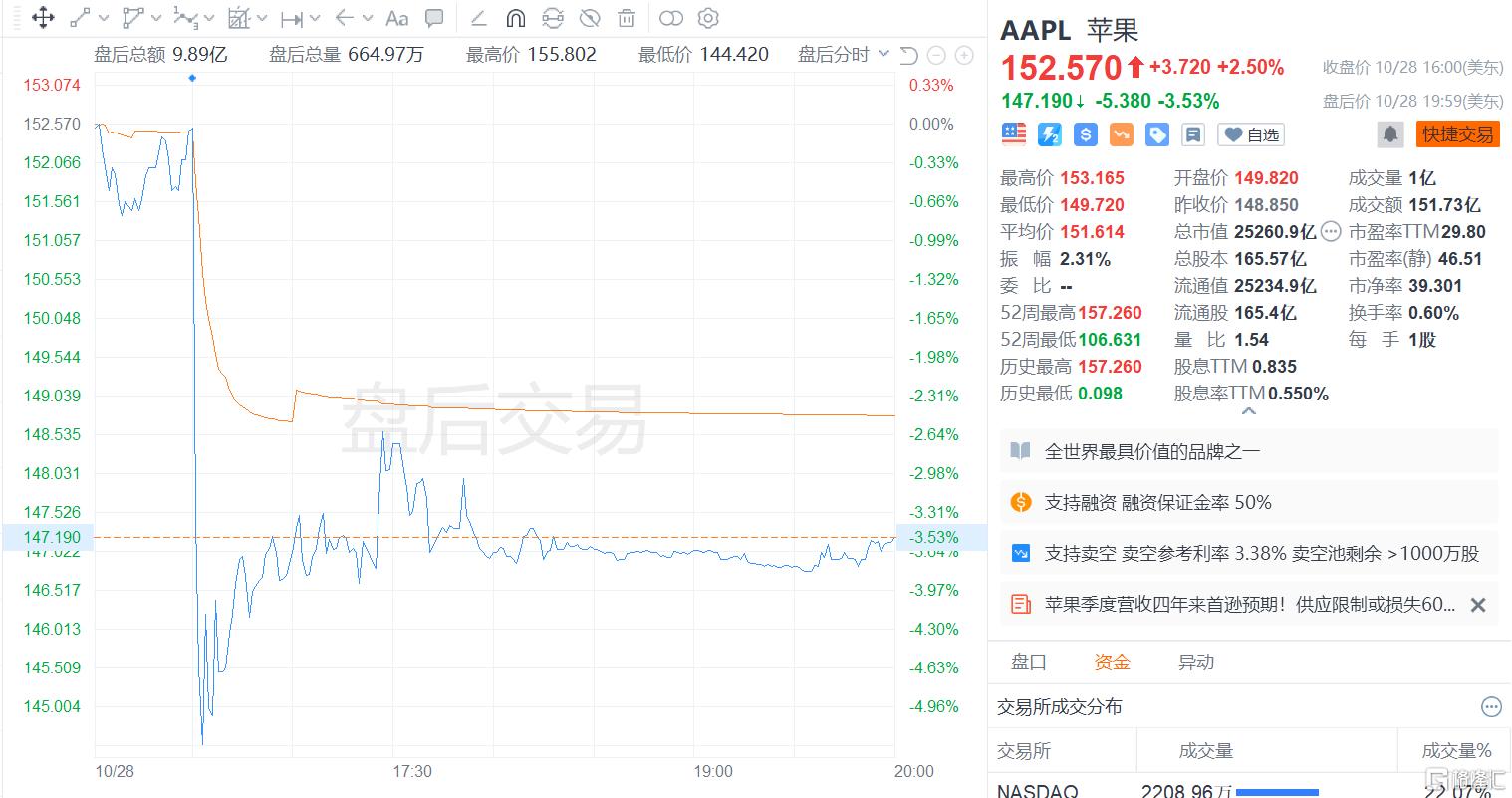Open trend line tool variants dropdown
This screenshot has height=798, width=1512.
point(103,18)
